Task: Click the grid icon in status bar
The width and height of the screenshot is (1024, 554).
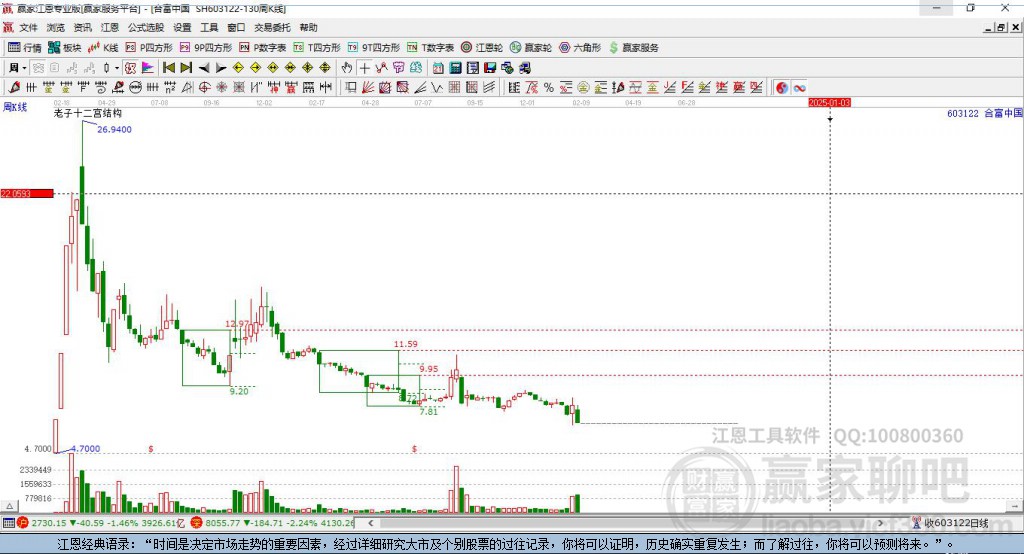Action: [x=8, y=523]
